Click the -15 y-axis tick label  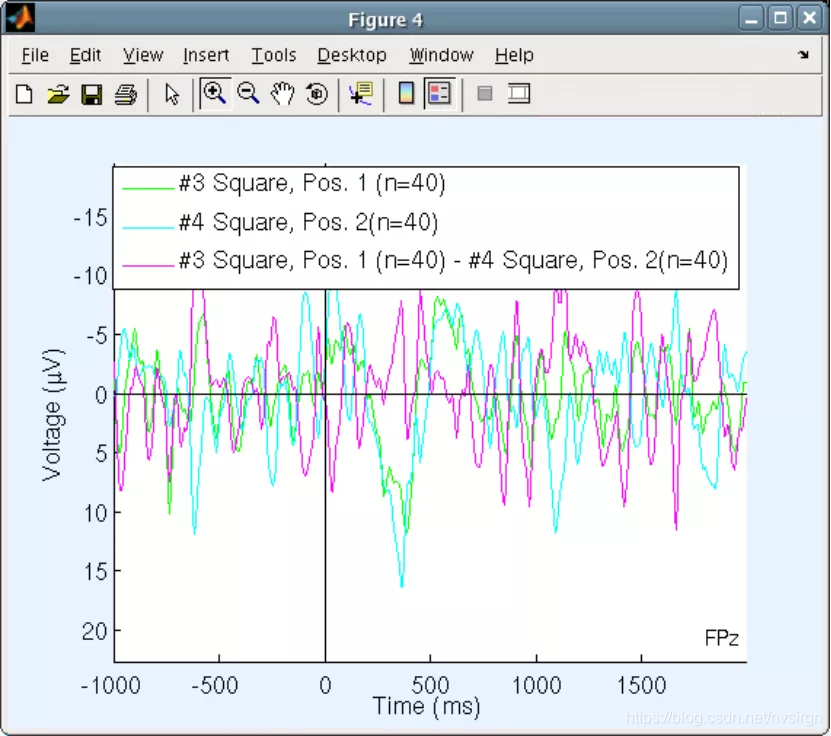(x=91, y=218)
